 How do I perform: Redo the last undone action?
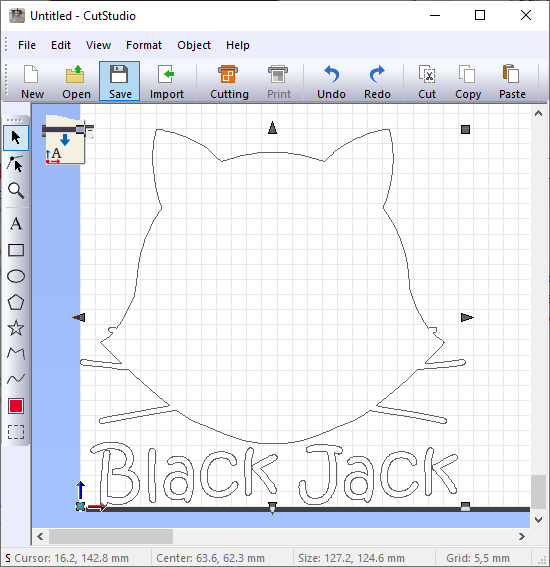pos(377,81)
